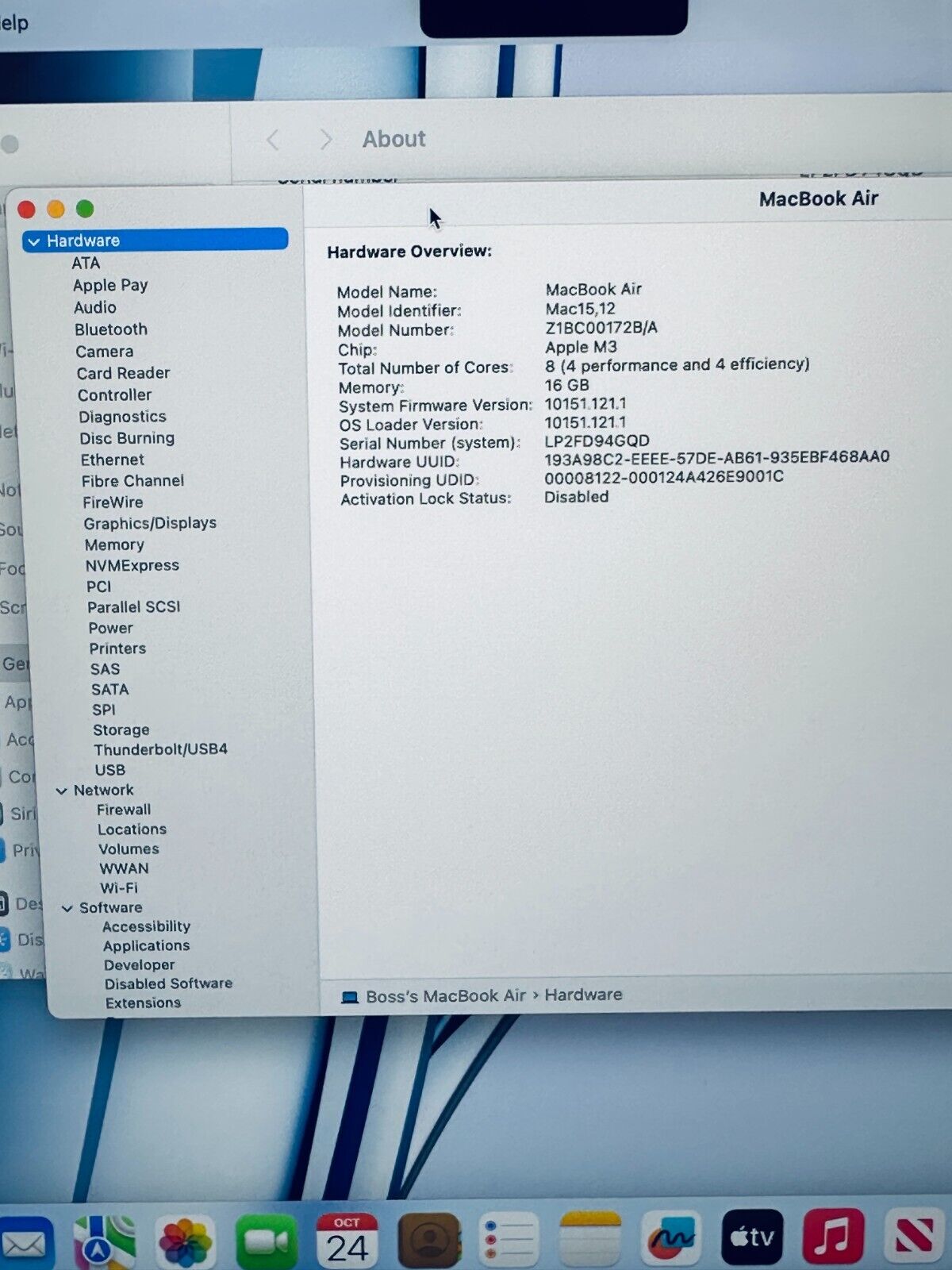Open Audio hardware info

(x=95, y=308)
